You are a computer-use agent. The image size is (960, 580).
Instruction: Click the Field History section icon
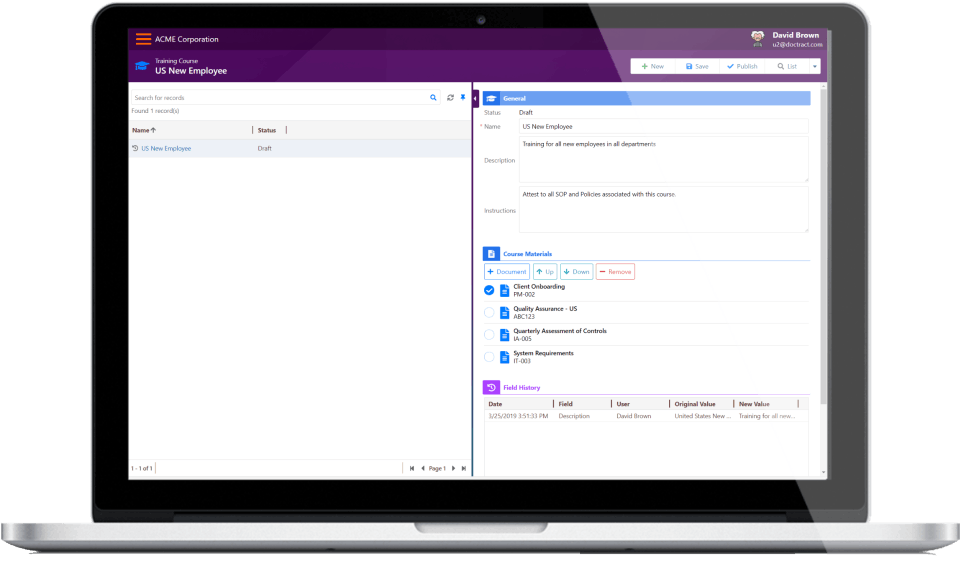(491, 387)
